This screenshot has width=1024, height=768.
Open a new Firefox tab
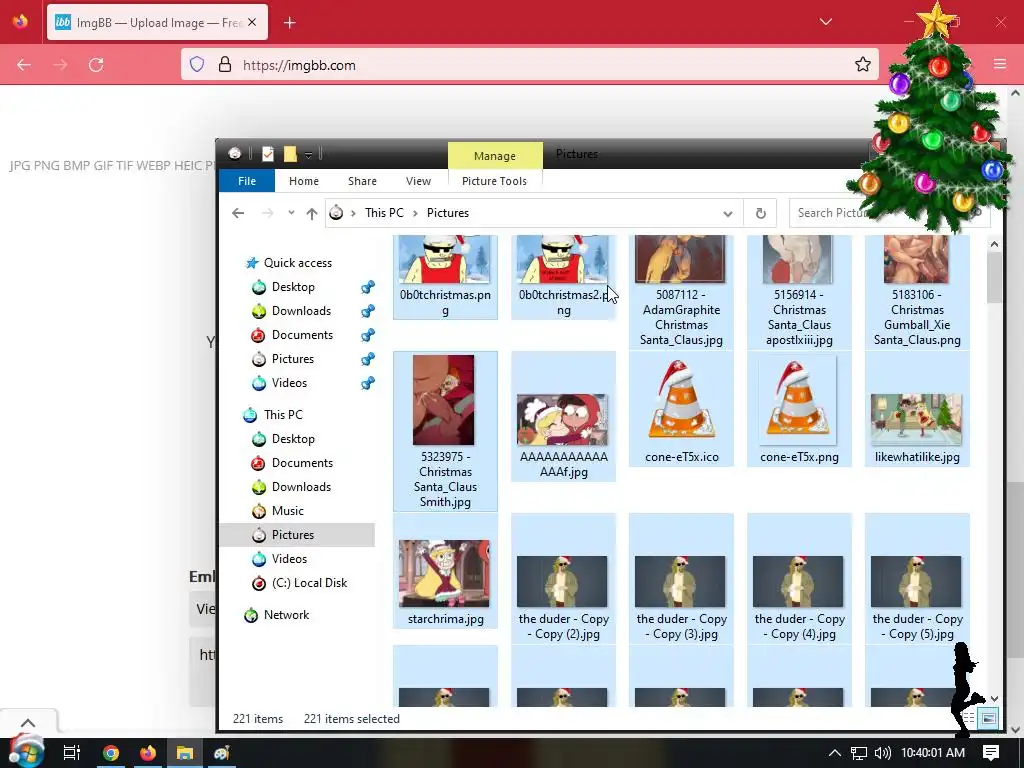(x=290, y=23)
